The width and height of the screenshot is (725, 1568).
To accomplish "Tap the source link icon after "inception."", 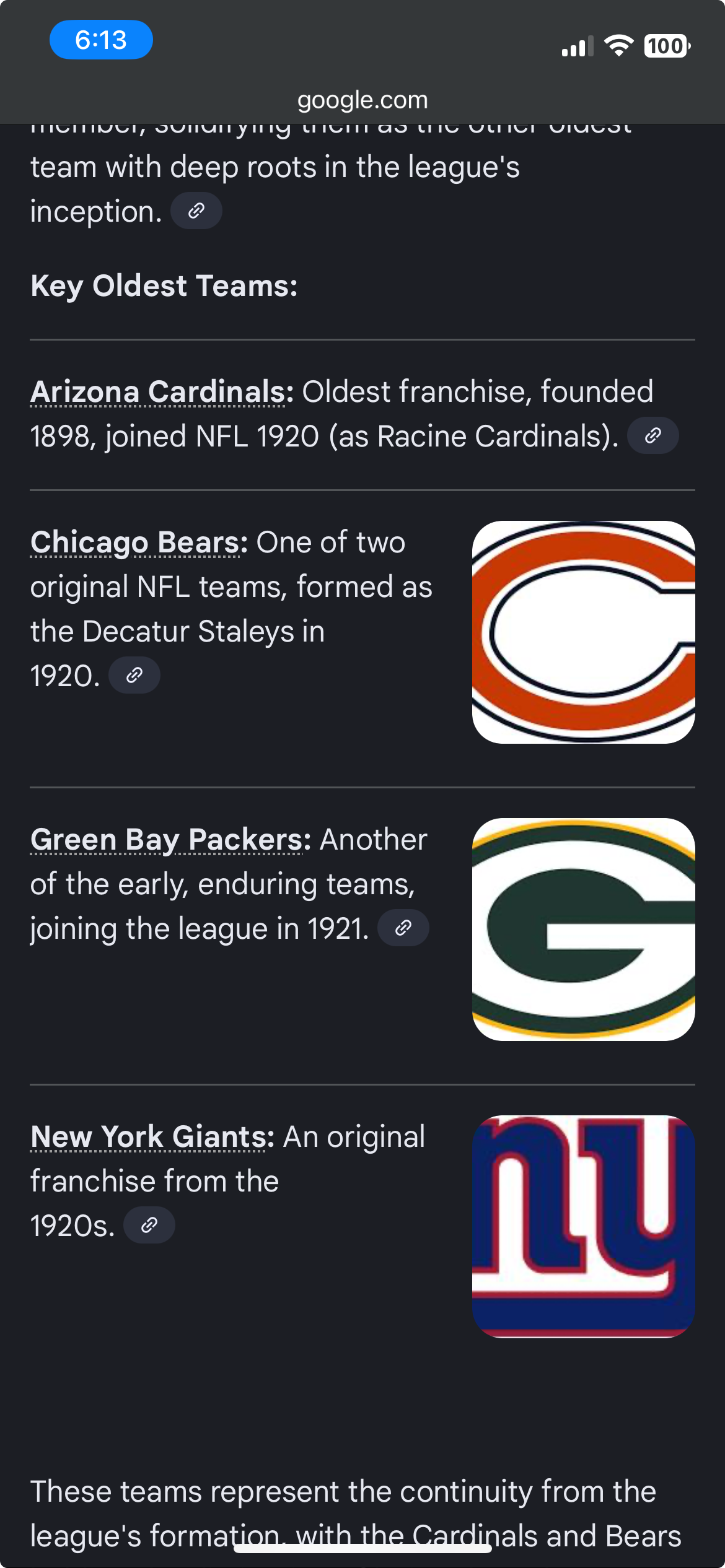I will (196, 211).
